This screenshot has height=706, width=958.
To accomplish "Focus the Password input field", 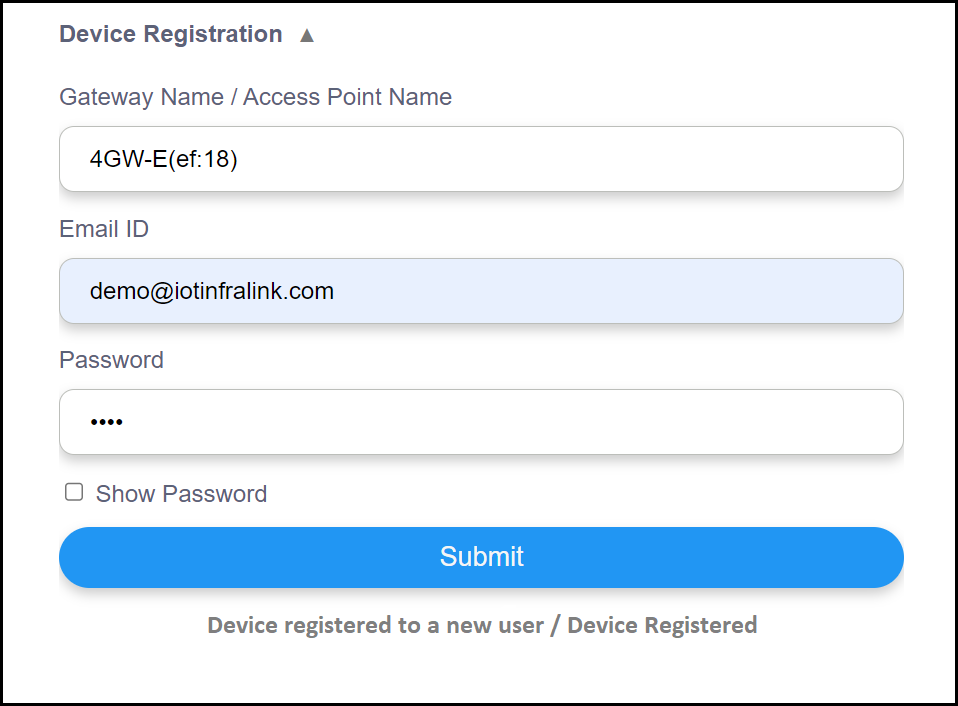I will pyautogui.click(x=481, y=422).
